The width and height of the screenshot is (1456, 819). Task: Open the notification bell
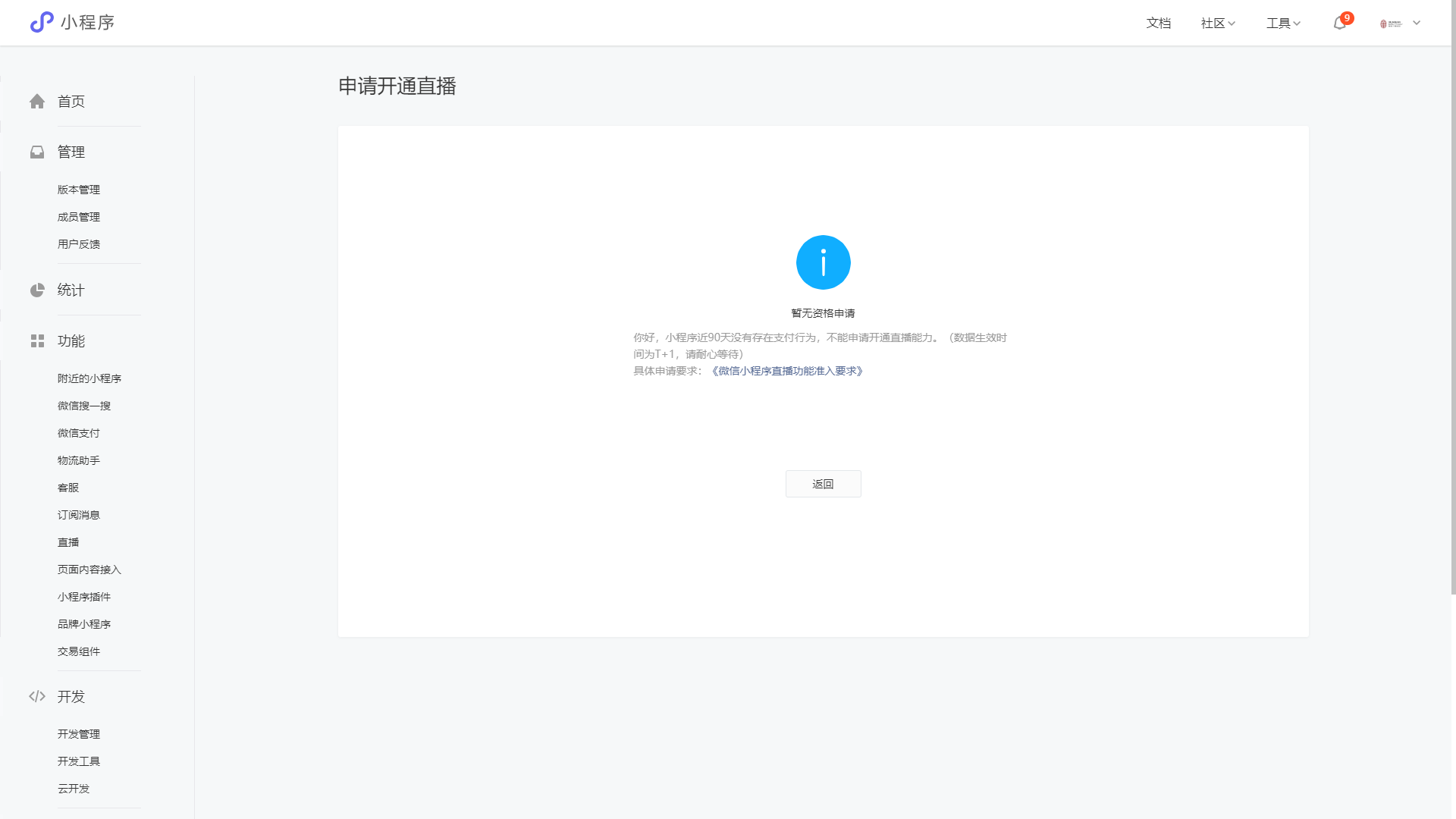[x=1340, y=23]
